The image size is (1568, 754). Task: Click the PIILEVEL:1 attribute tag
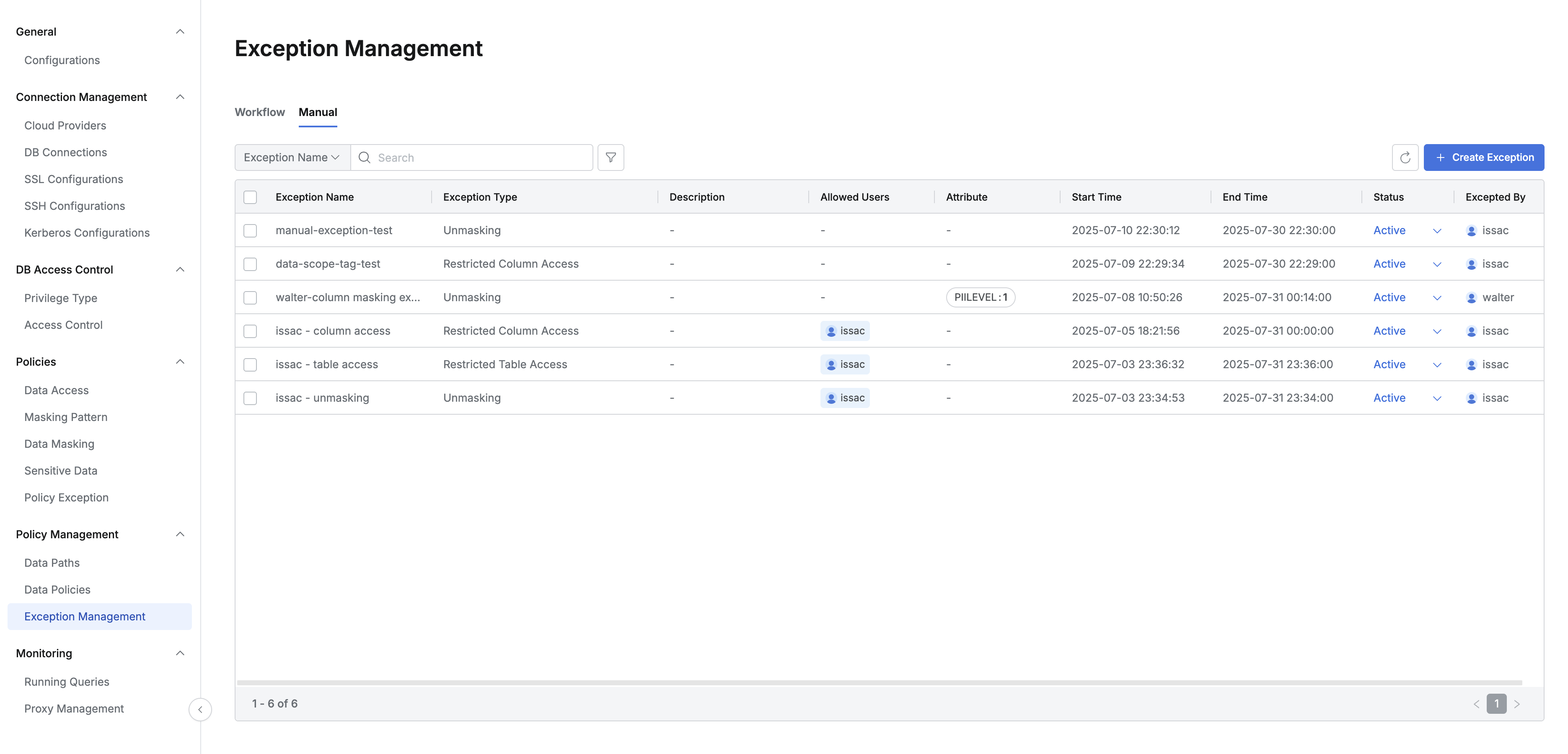pyautogui.click(x=981, y=297)
